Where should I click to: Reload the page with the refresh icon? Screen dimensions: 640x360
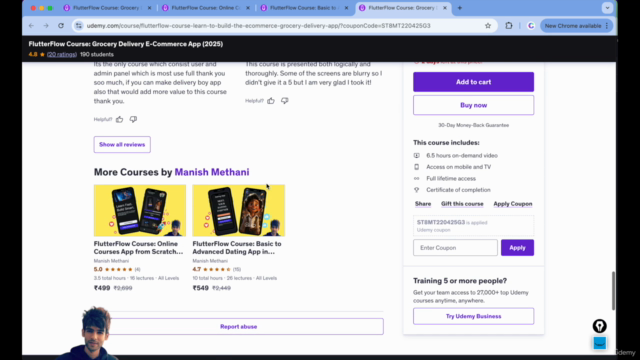pyautogui.click(x=61, y=26)
